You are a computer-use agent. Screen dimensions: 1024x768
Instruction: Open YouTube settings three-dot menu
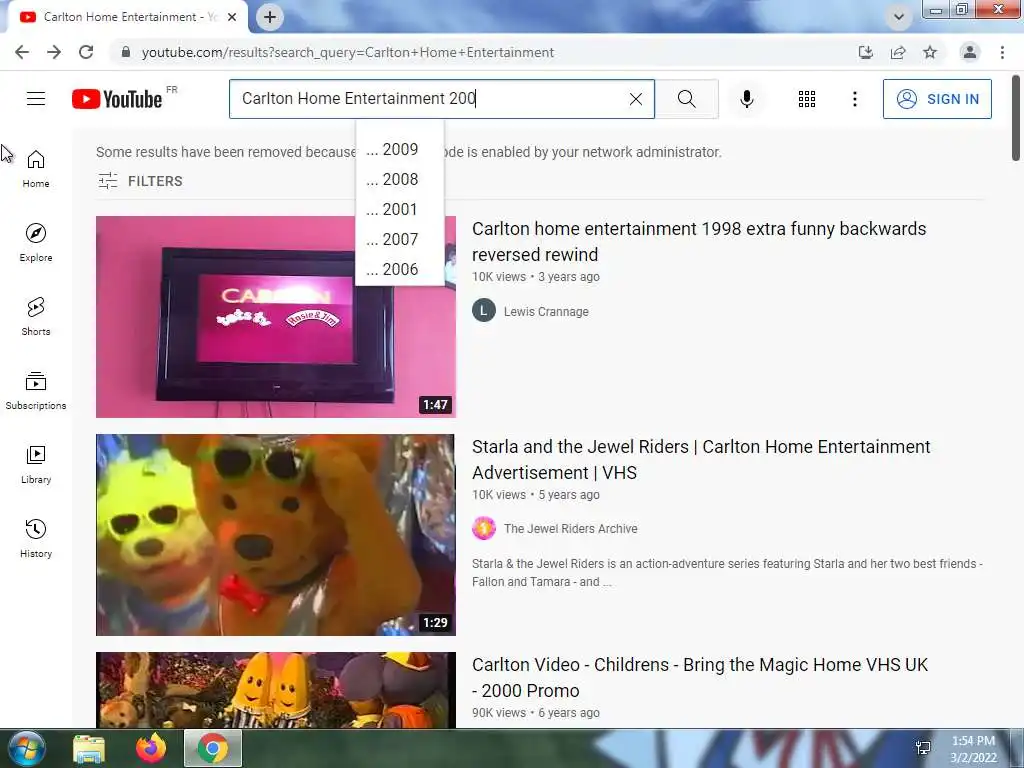(854, 99)
